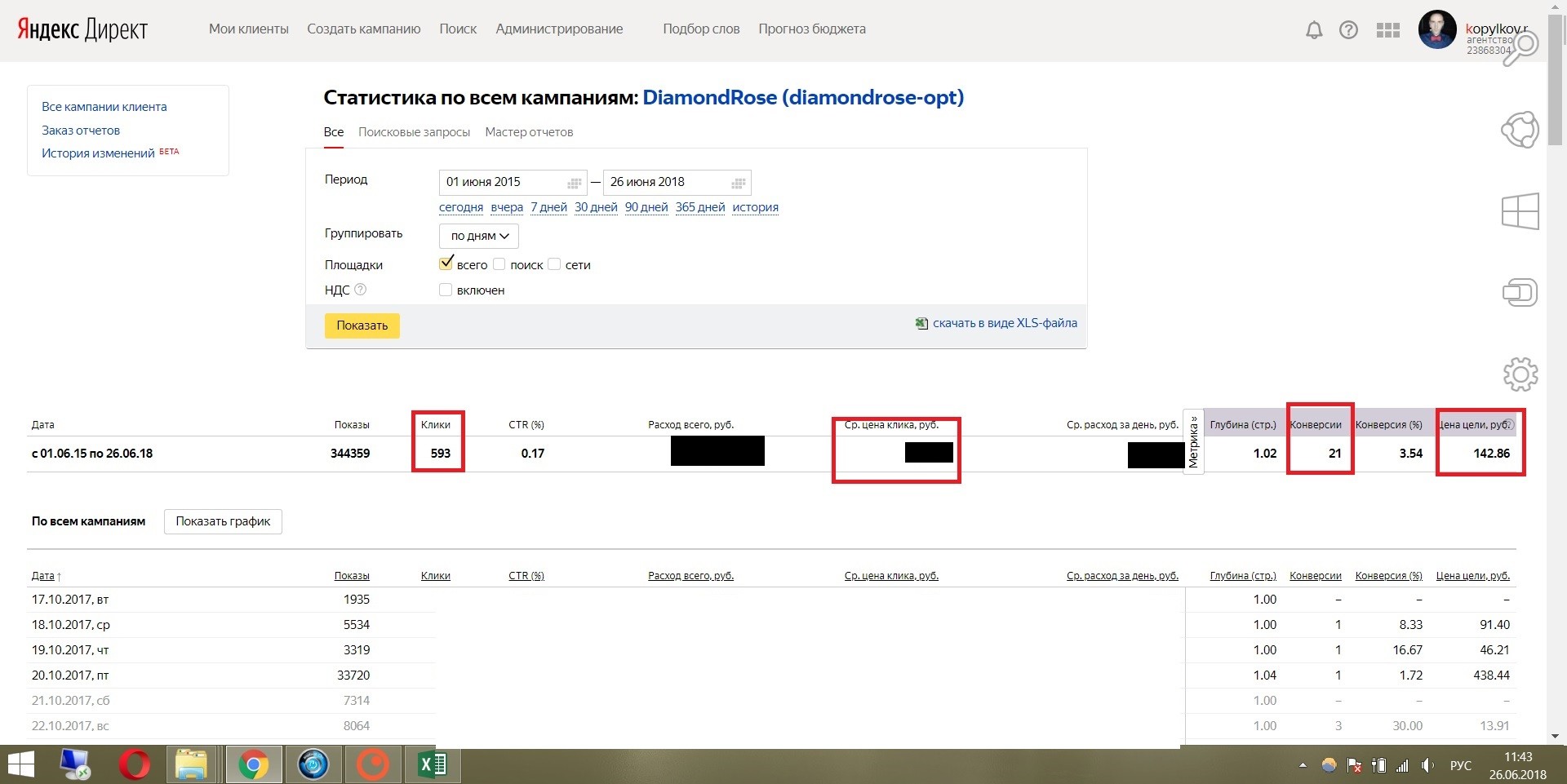Switch to Chrome in the taskbar
This screenshot has height=784, width=1567.
(254, 765)
